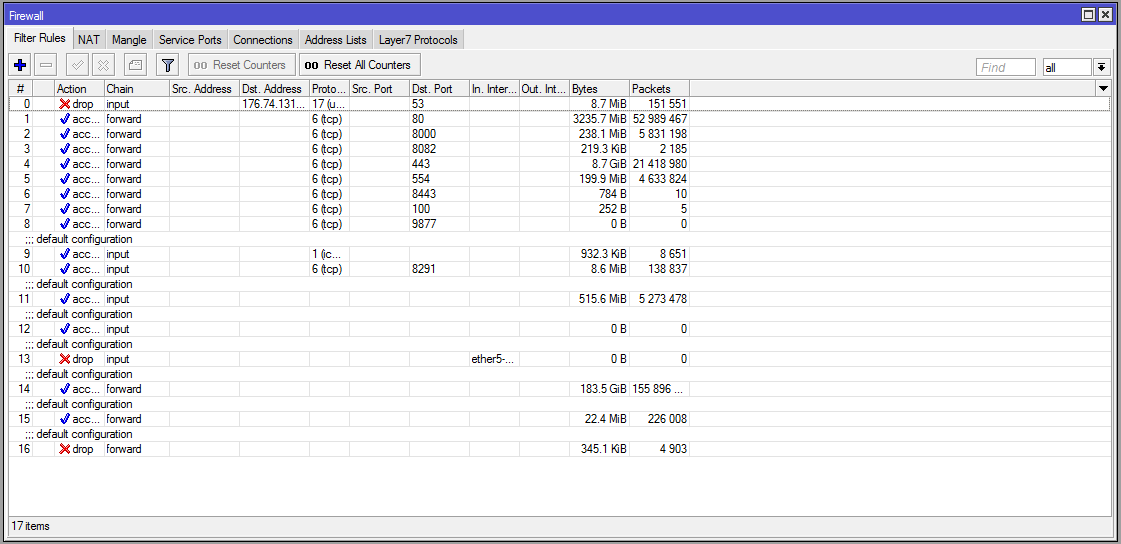Open the Mangle tab
The width and height of the screenshot is (1121, 544).
coord(129,40)
